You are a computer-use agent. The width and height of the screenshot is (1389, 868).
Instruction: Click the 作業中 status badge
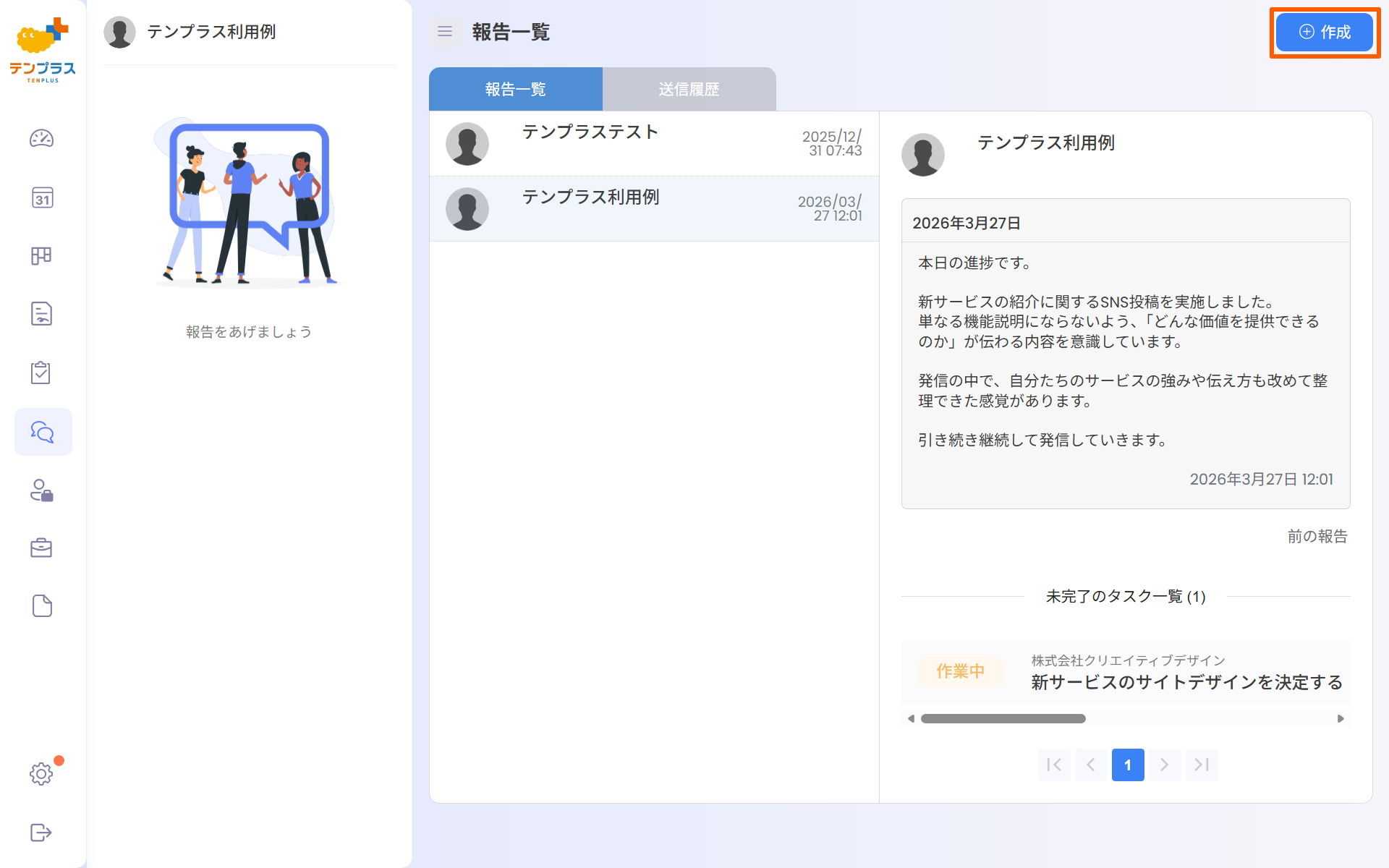click(960, 671)
